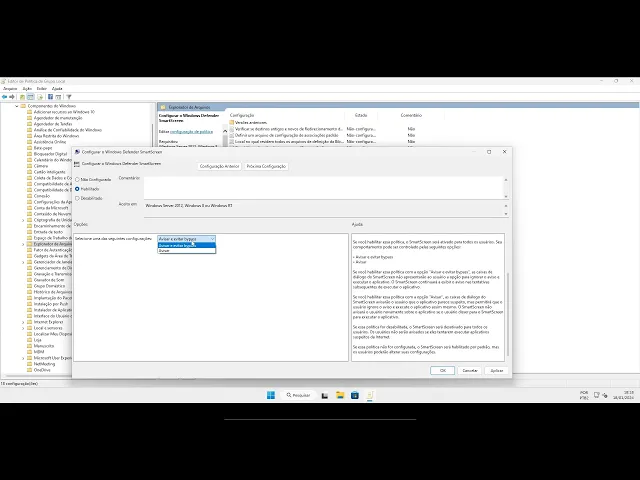Select the Gravador de Som tree item

[x=49, y=280]
